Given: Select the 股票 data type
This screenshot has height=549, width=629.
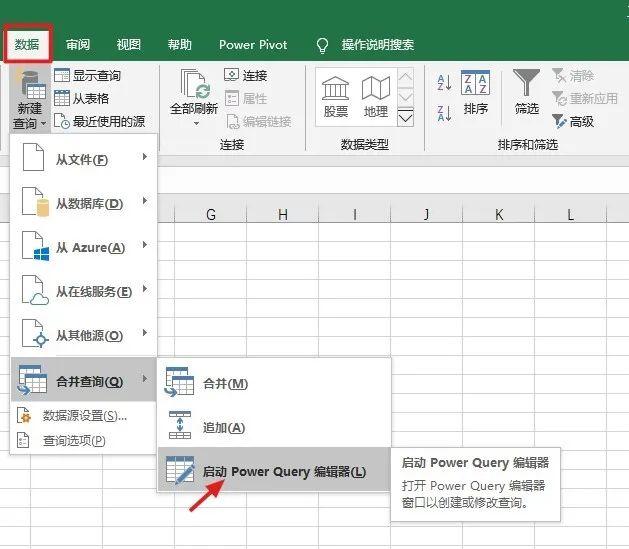Looking at the screenshot, I should point(336,97).
